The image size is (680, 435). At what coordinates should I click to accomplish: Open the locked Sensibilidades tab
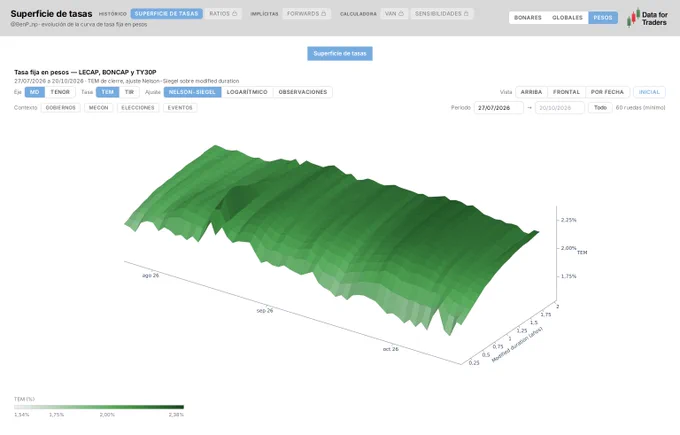441,14
